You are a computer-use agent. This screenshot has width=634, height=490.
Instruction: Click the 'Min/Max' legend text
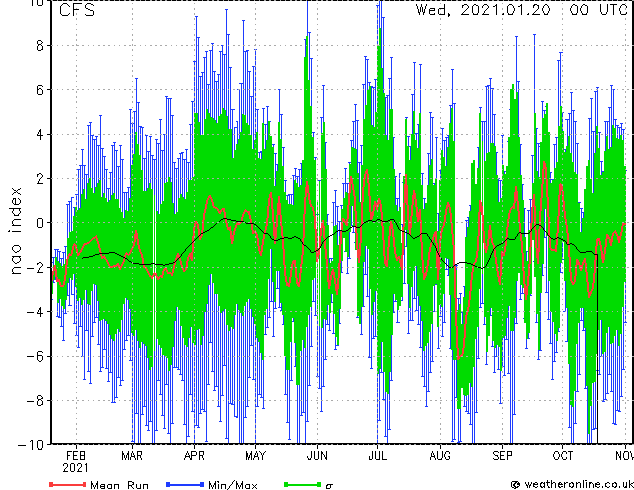coord(233,485)
